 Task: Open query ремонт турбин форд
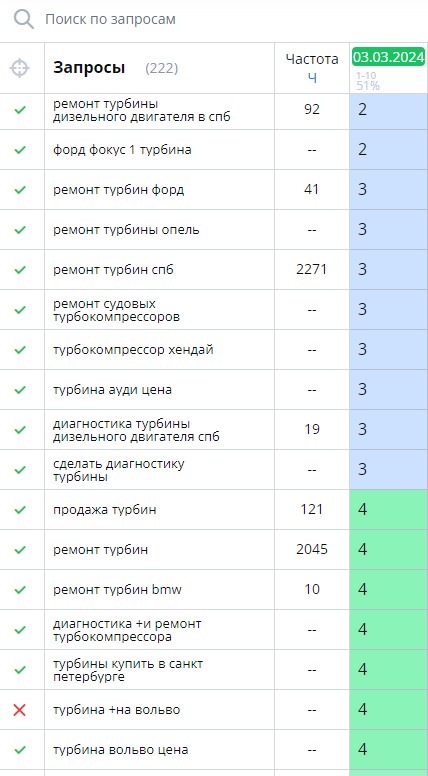pos(119,190)
